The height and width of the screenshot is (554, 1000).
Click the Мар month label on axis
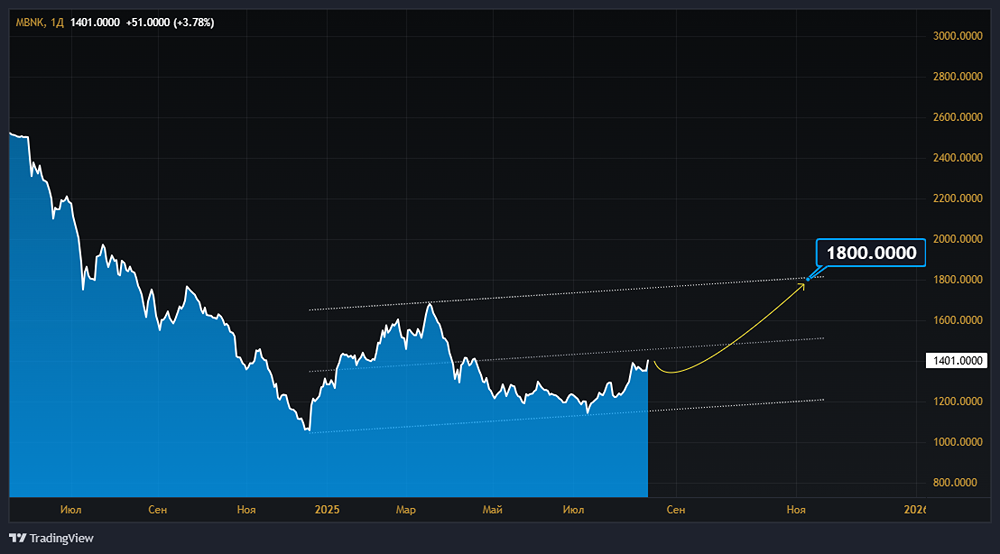point(406,509)
